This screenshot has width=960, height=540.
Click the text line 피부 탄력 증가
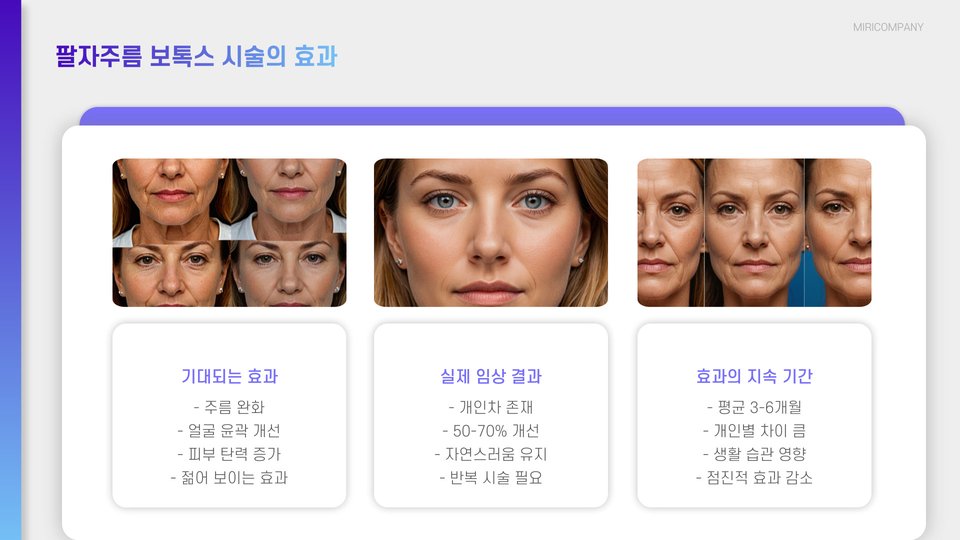[229, 454]
